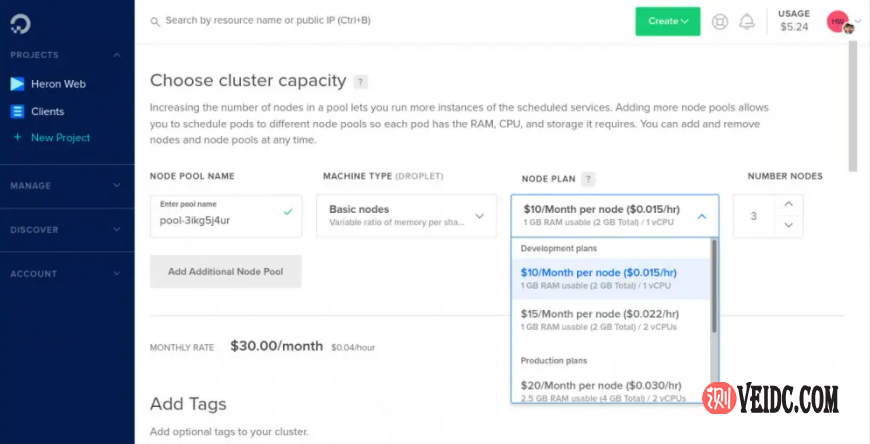Click the search magnifier icon

pos(154,20)
